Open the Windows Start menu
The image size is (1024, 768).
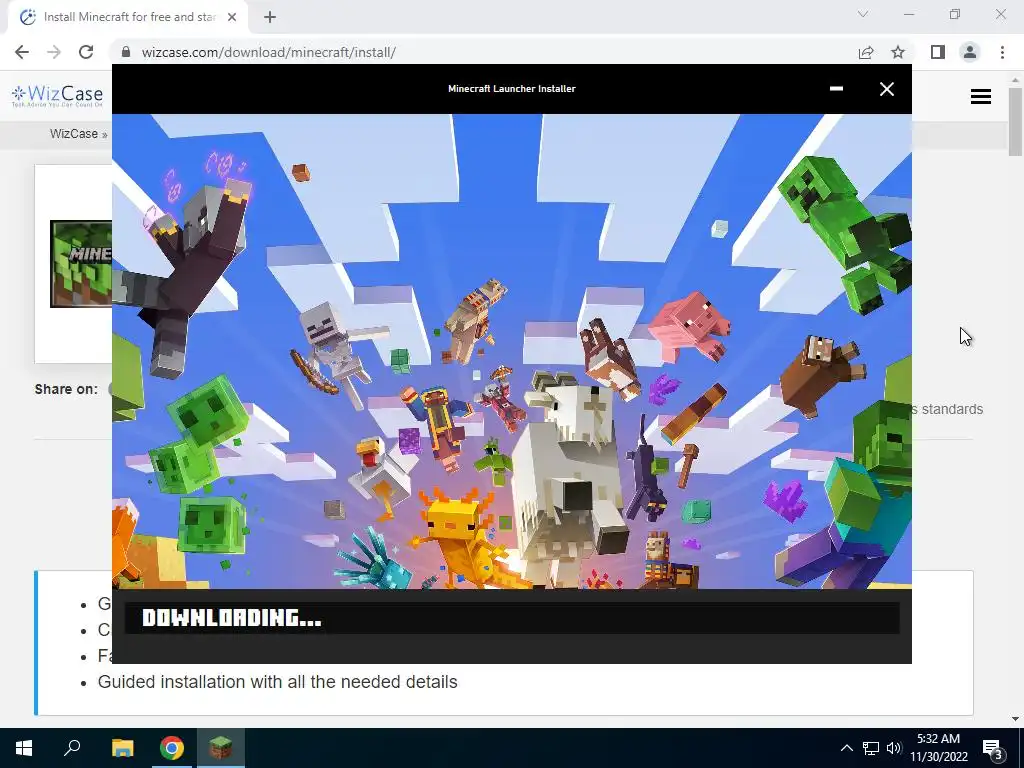24,748
